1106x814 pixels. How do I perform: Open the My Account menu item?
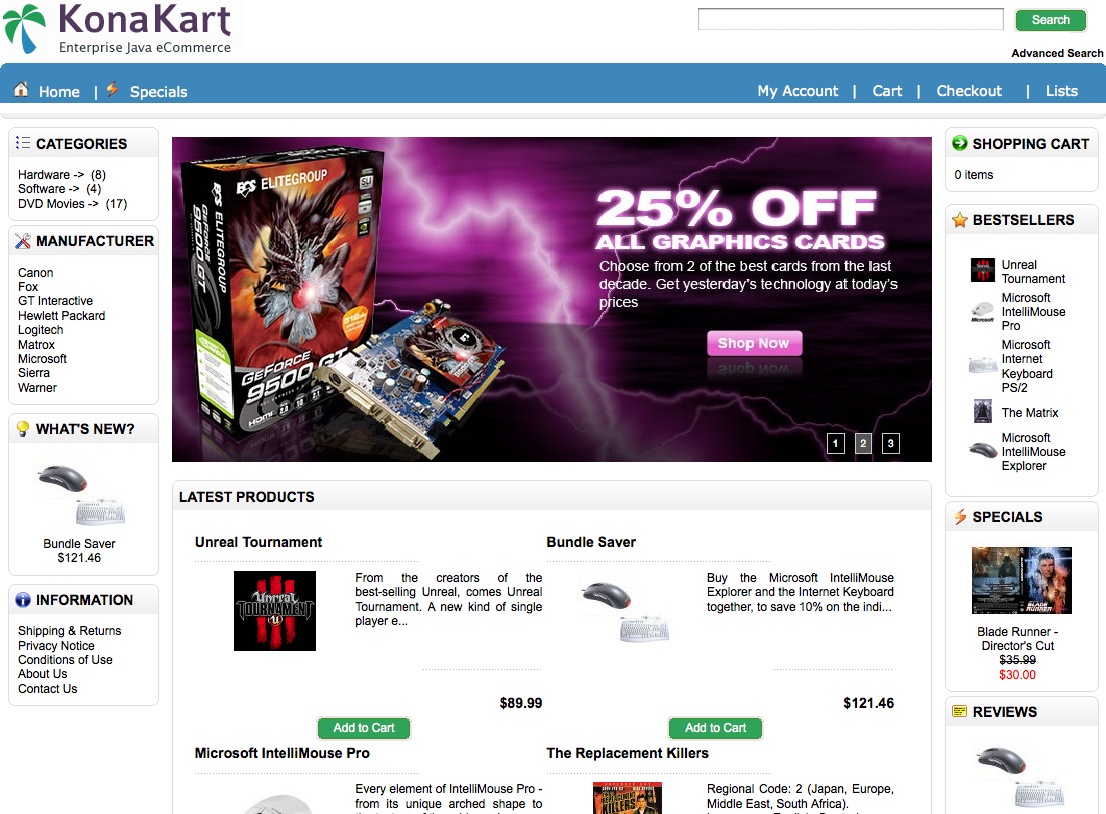798,90
